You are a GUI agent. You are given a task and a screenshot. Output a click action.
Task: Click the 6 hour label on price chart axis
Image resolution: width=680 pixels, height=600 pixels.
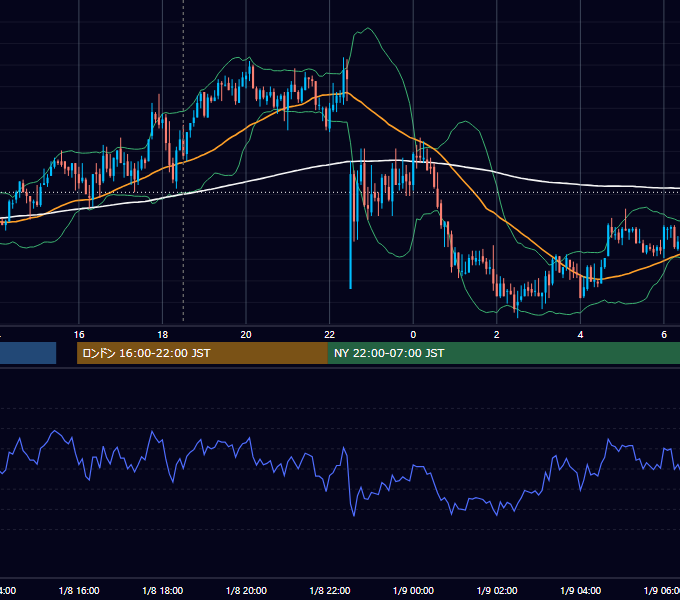[x=664, y=335]
